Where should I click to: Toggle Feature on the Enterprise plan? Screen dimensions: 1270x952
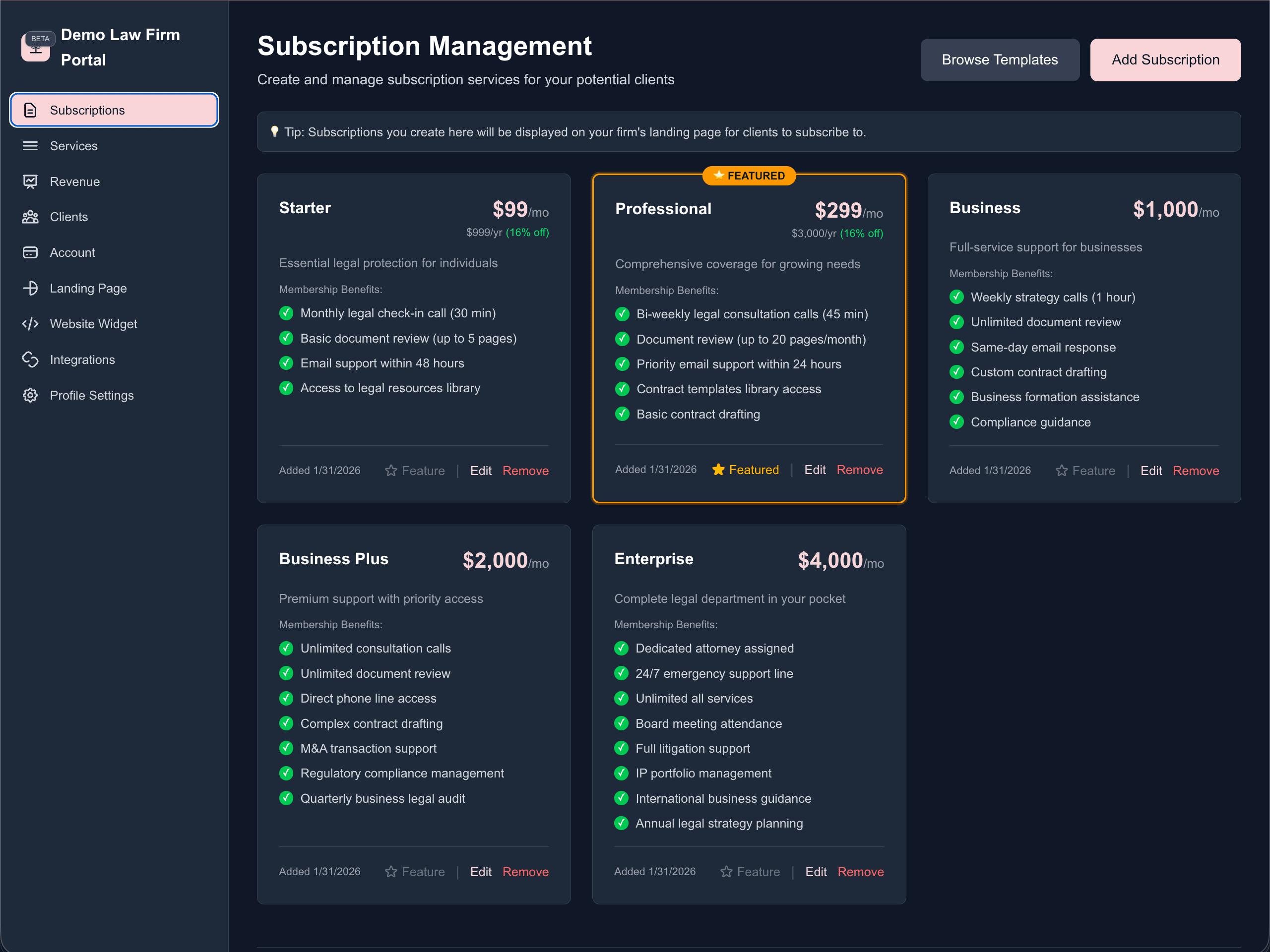click(750, 872)
